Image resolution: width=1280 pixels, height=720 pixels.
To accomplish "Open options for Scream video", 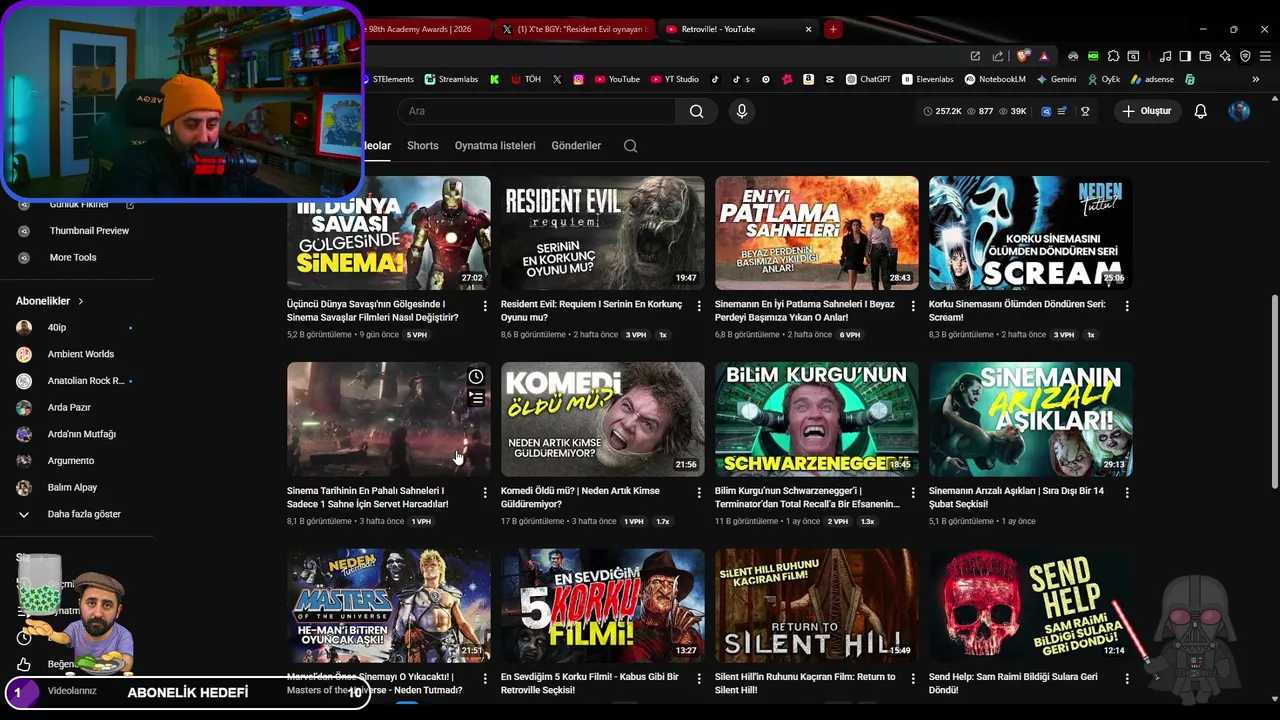I will [x=1127, y=305].
